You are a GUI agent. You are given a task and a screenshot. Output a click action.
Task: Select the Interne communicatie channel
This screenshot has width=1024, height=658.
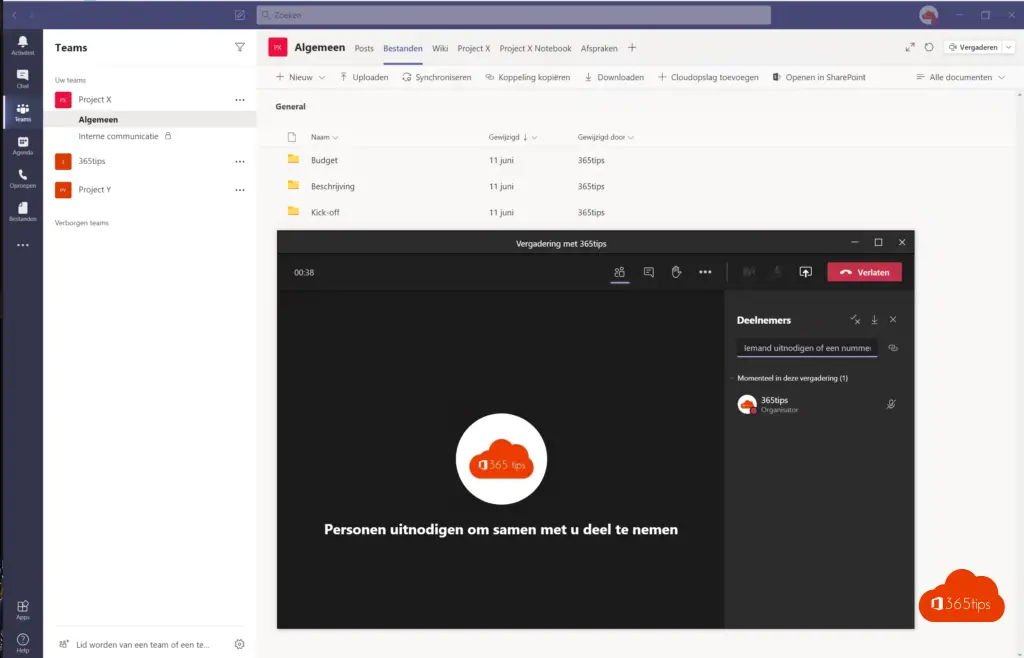click(119, 136)
